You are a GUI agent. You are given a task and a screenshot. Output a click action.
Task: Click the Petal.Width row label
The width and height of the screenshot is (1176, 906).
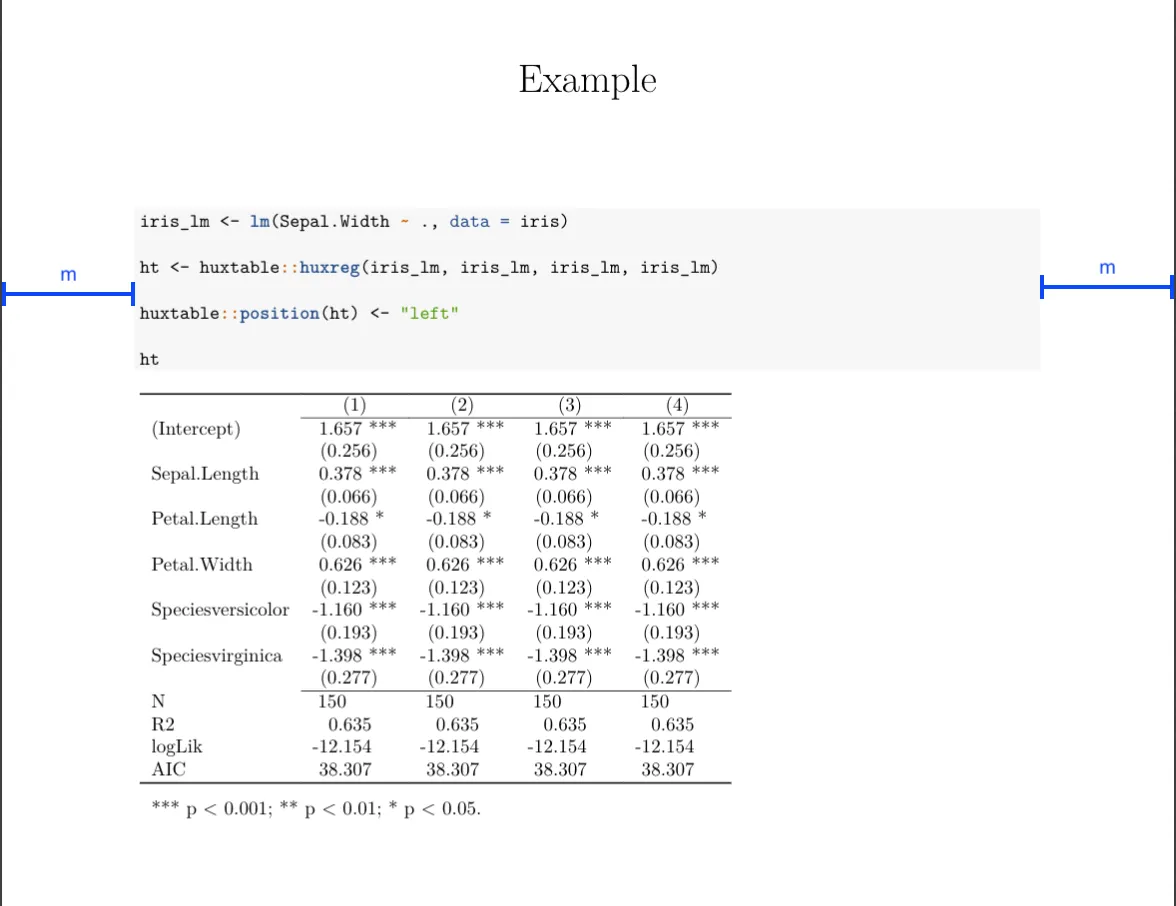(202, 564)
